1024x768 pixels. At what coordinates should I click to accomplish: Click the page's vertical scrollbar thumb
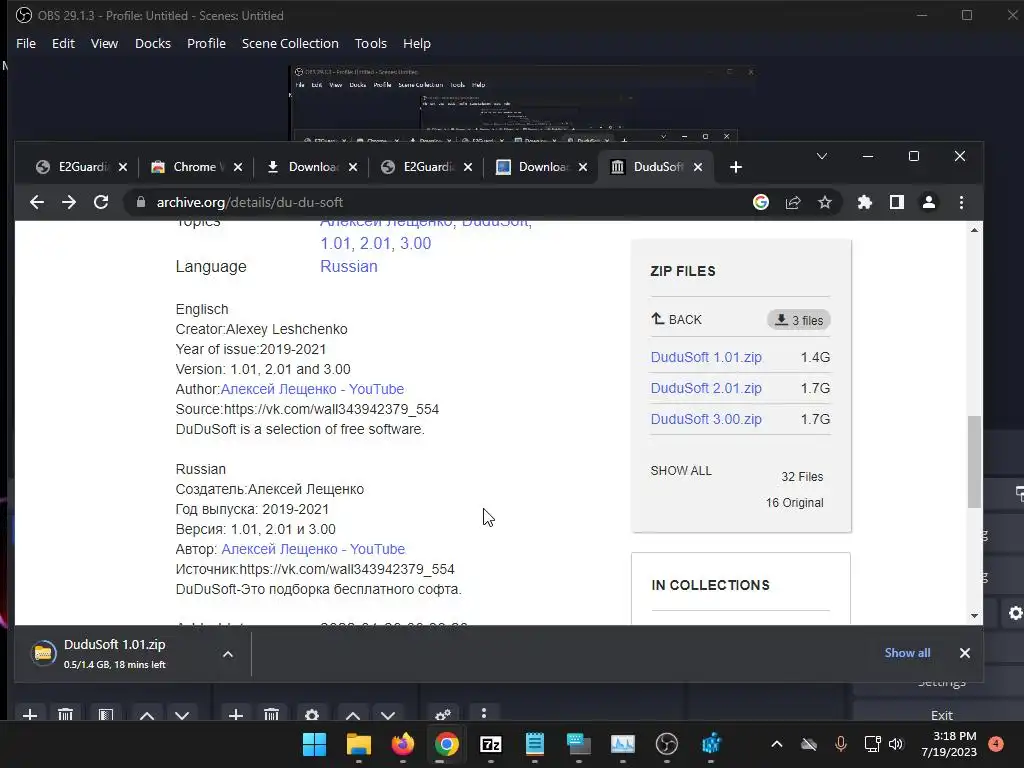click(974, 461)
